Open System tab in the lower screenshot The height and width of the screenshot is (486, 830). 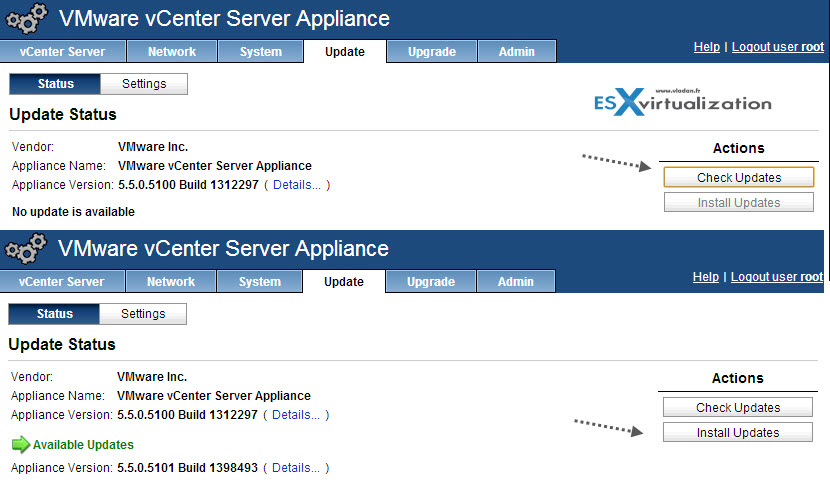click(259, 281)
